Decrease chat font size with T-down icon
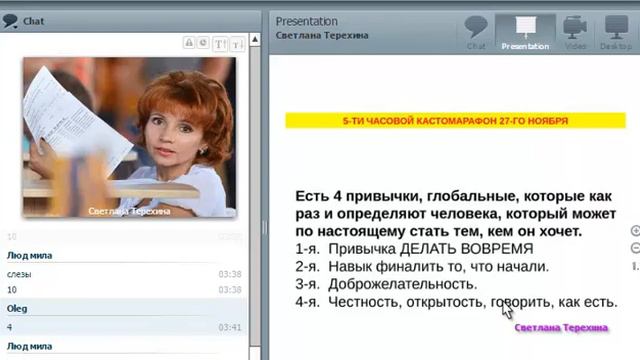The height and width of the screenshot is (360, 640). (237, 44)
